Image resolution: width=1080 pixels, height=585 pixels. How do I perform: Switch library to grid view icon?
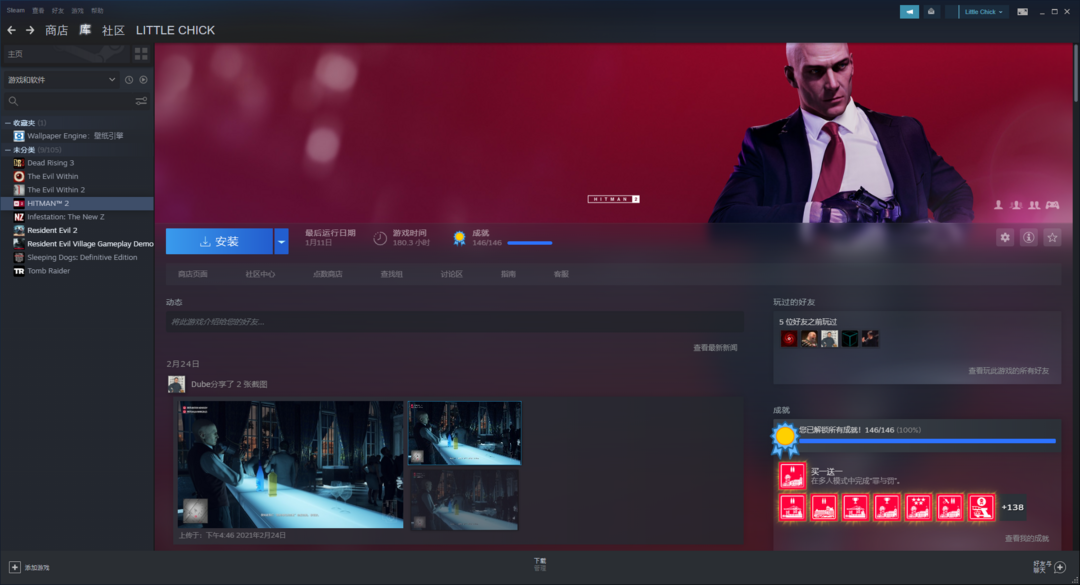pyautogui.click(x=141, y=54)
